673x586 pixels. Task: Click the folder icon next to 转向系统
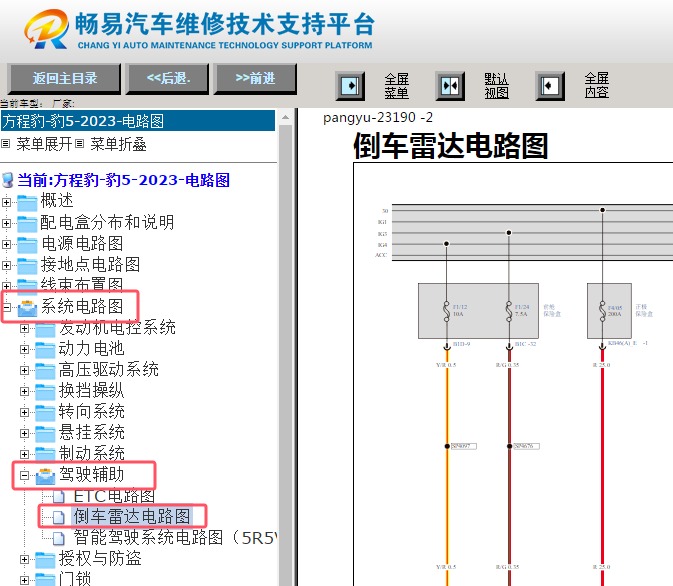pyautogui.click(x=45, y=413)
